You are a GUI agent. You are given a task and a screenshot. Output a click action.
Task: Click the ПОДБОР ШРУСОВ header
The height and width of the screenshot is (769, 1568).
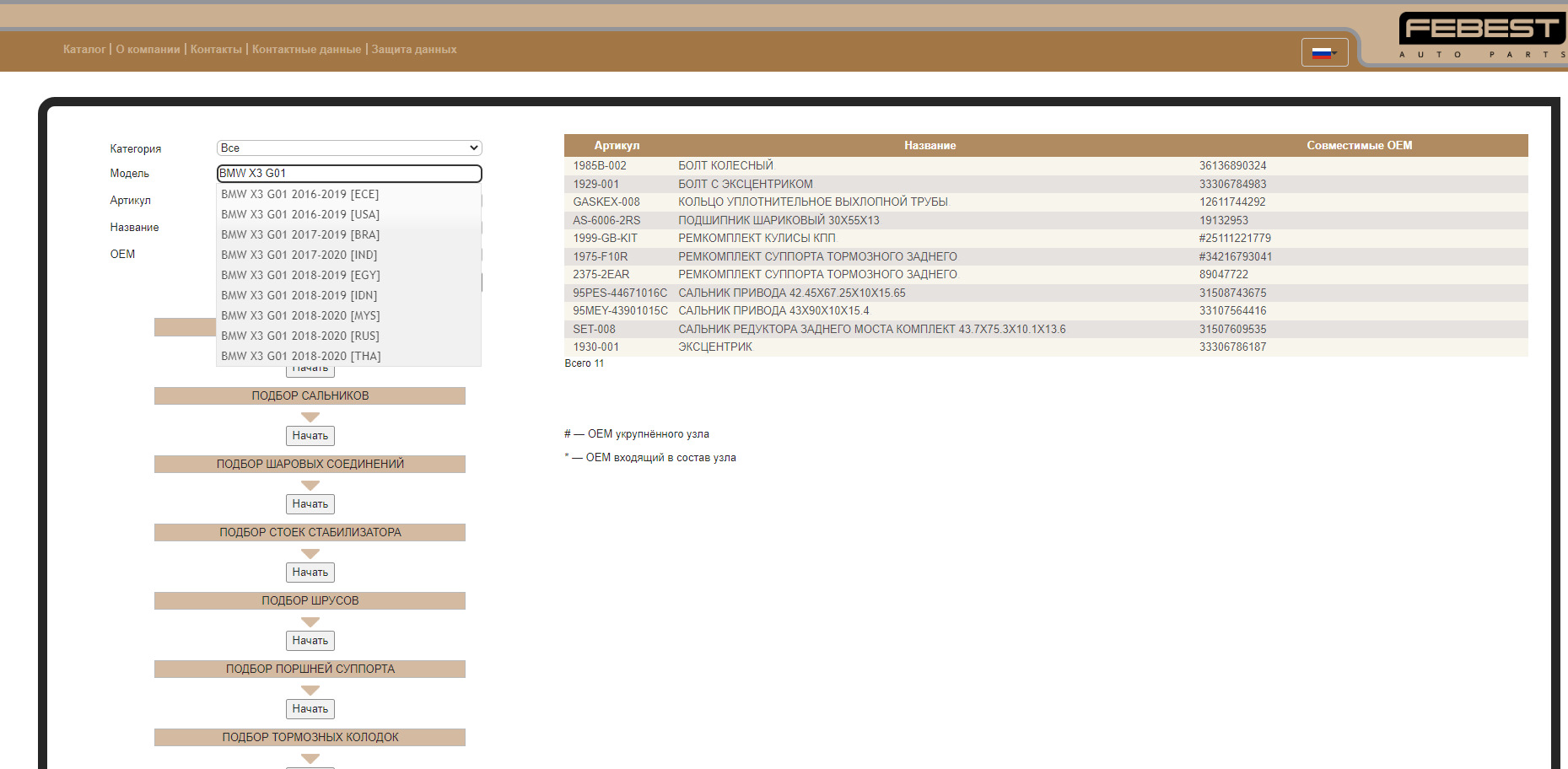[310, 601]
